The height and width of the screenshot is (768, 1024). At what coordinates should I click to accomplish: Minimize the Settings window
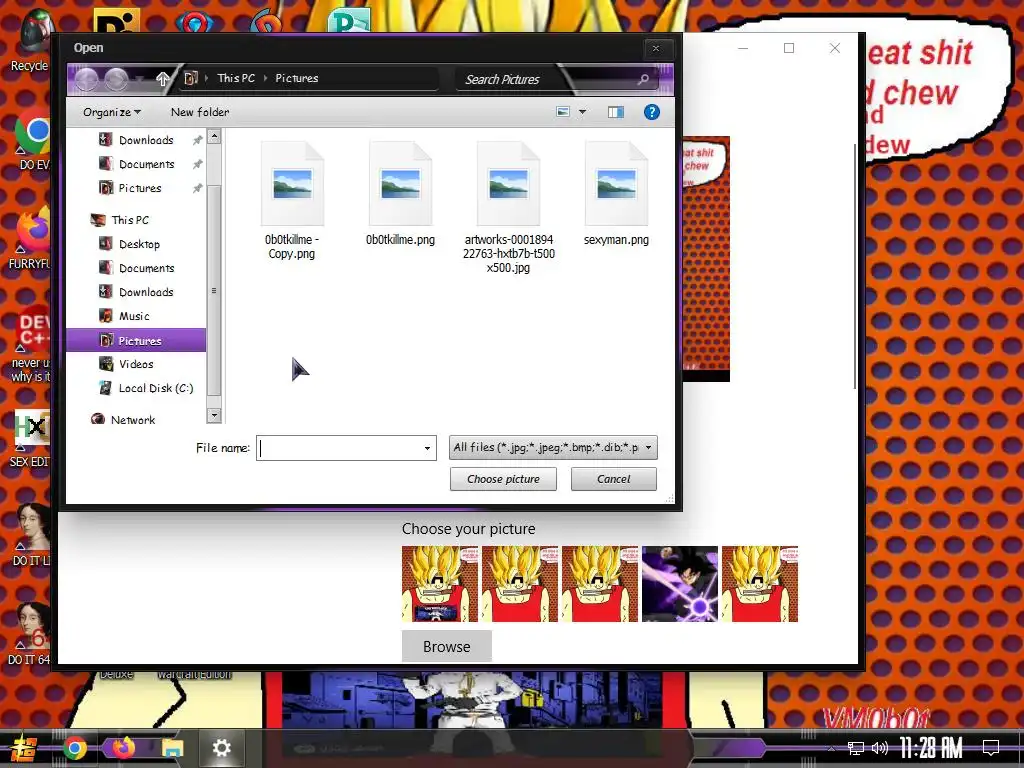pyautogui.click(x=743, y=48)
